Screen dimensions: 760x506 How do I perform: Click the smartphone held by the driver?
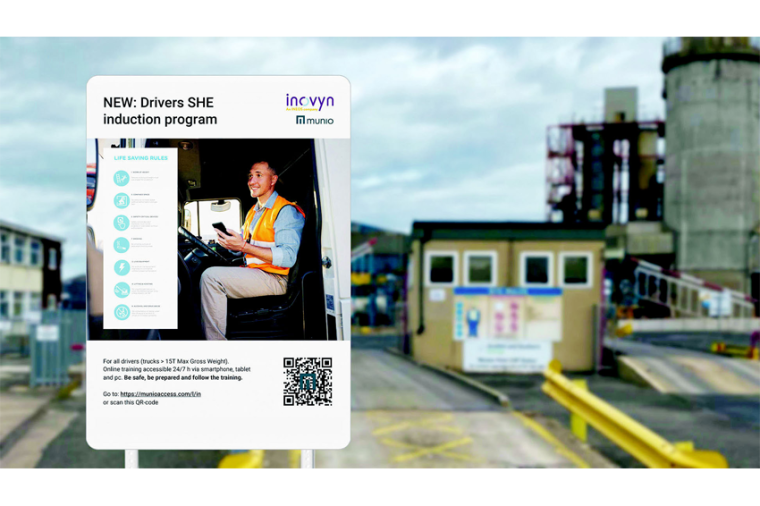(x=221, y=228)
